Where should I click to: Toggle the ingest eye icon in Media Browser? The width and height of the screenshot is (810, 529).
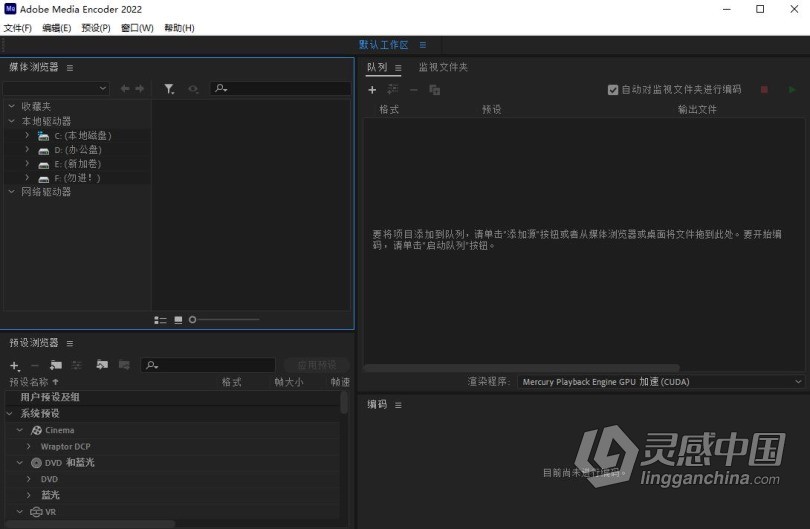pos(193,89)
